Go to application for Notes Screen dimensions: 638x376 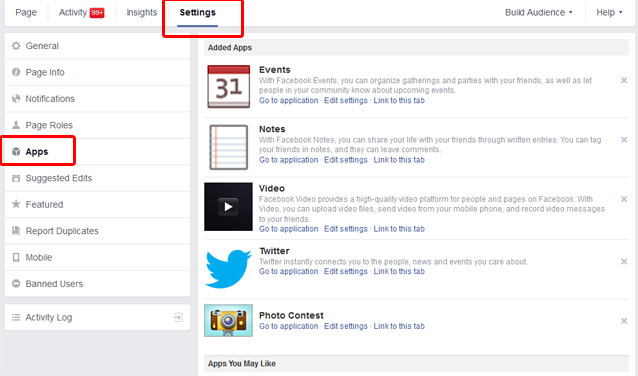pos(288,160)
